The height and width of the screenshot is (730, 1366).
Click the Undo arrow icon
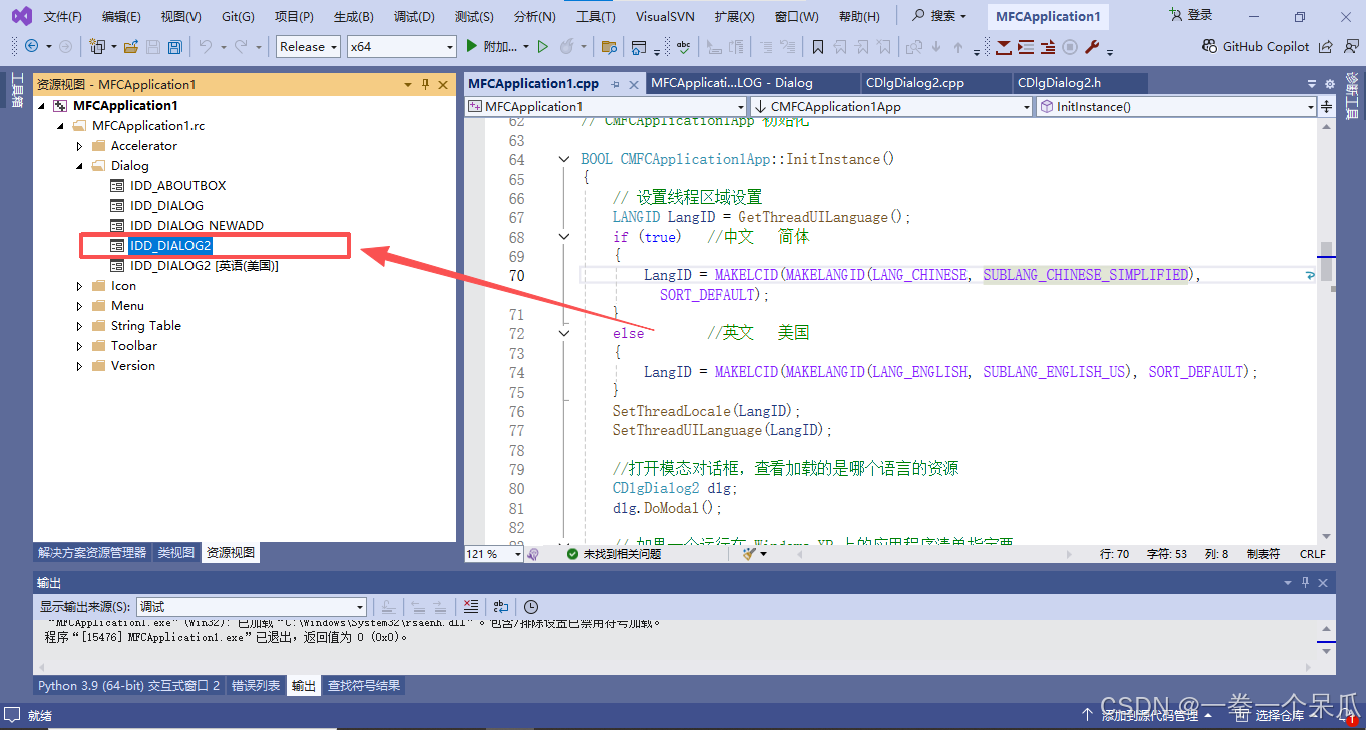tap(205, 46)
